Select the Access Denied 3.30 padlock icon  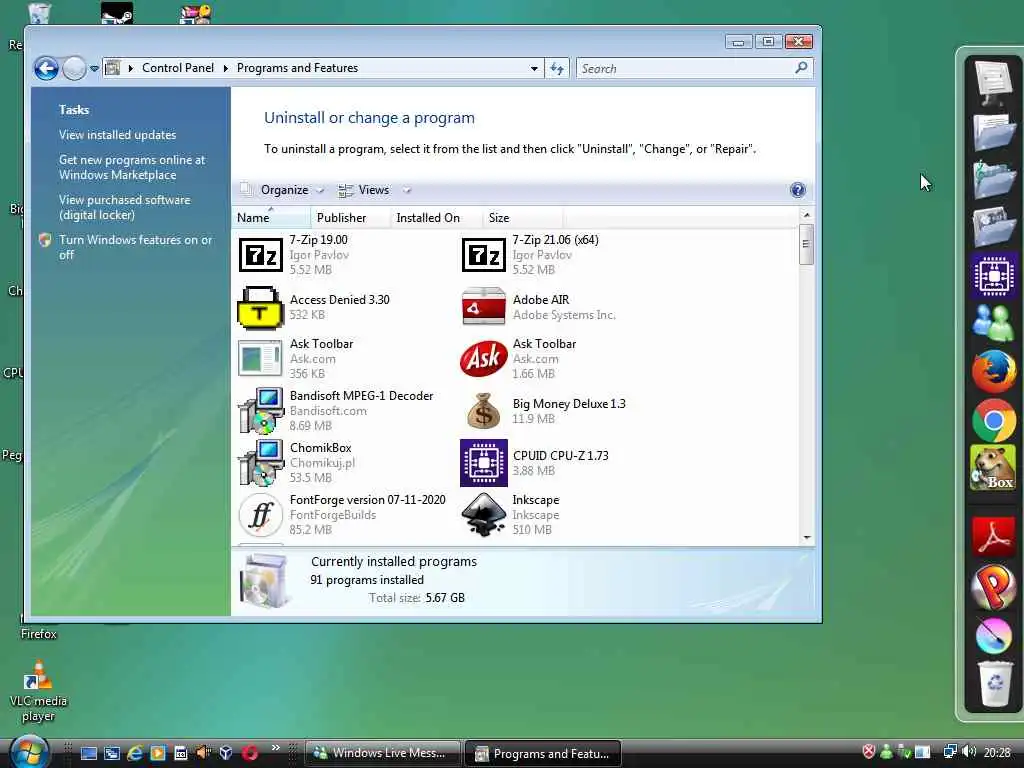(x=260, y=308)
